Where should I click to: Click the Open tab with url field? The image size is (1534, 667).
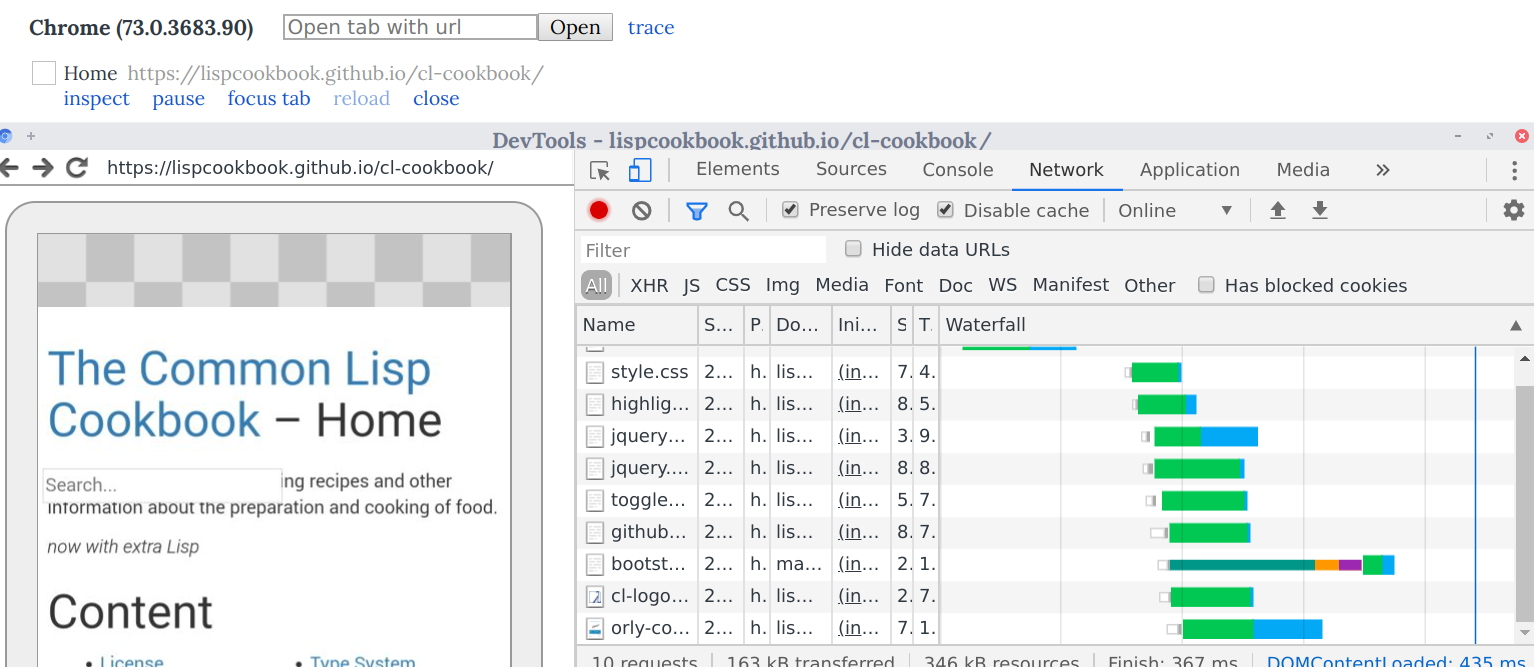(411, 27)
